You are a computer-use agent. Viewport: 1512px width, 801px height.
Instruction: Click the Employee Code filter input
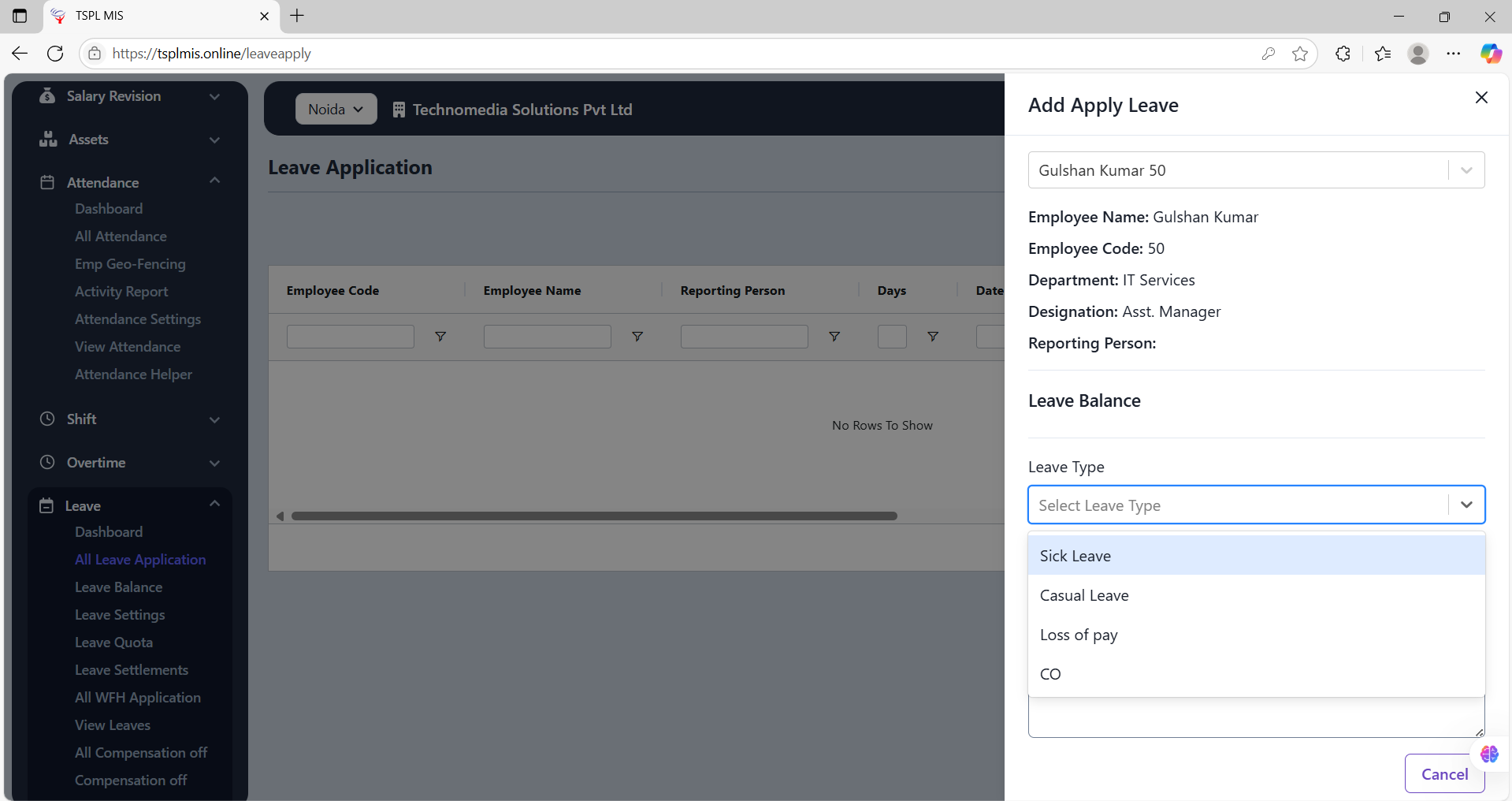(351, 337)
